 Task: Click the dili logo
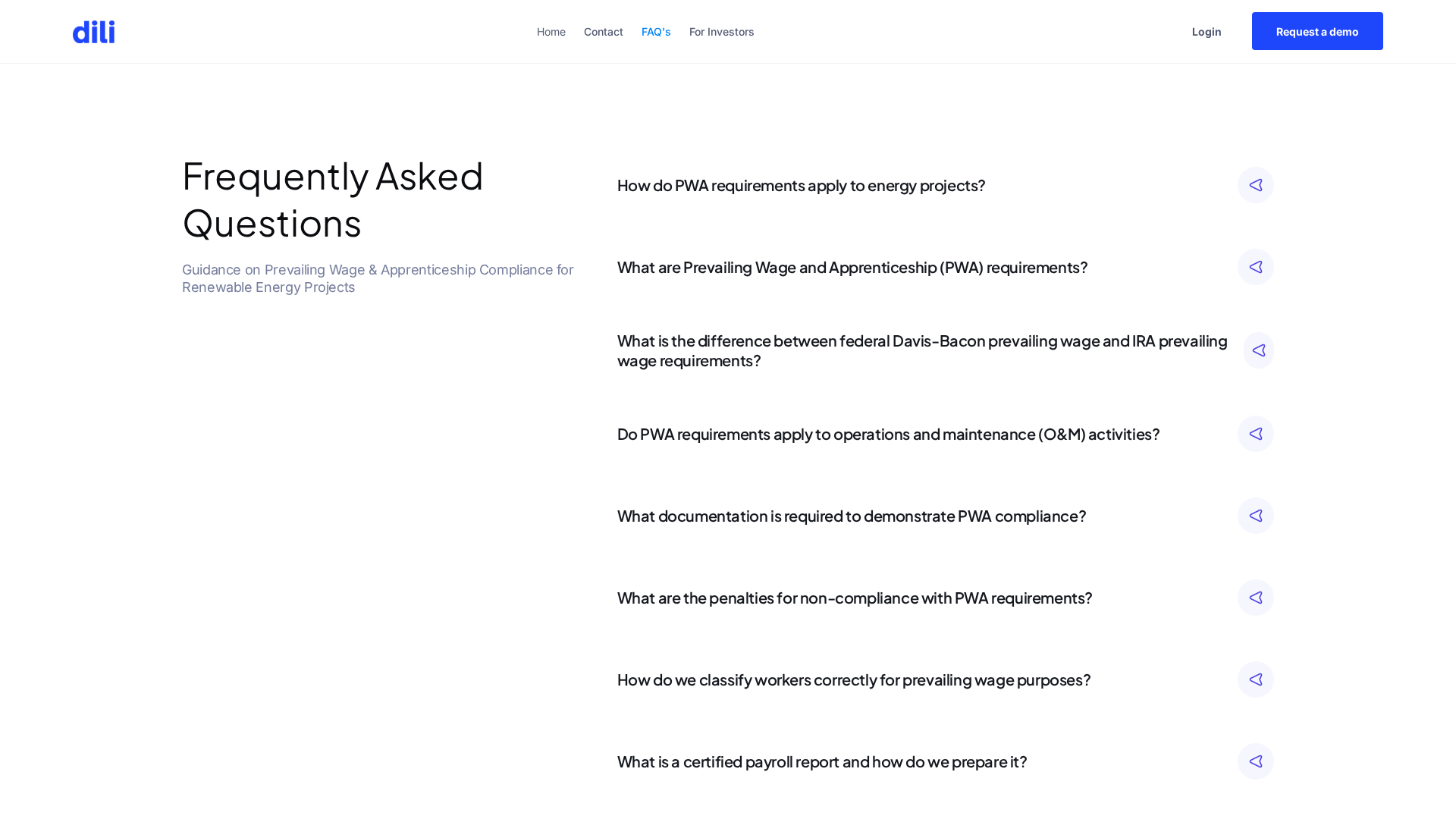click(x=93, y=32)
